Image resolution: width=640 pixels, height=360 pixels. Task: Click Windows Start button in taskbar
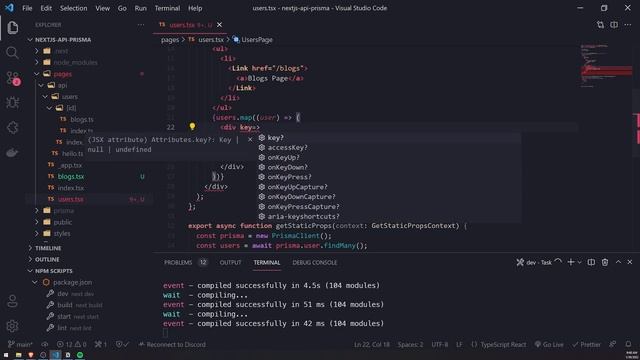click(6, 355)
